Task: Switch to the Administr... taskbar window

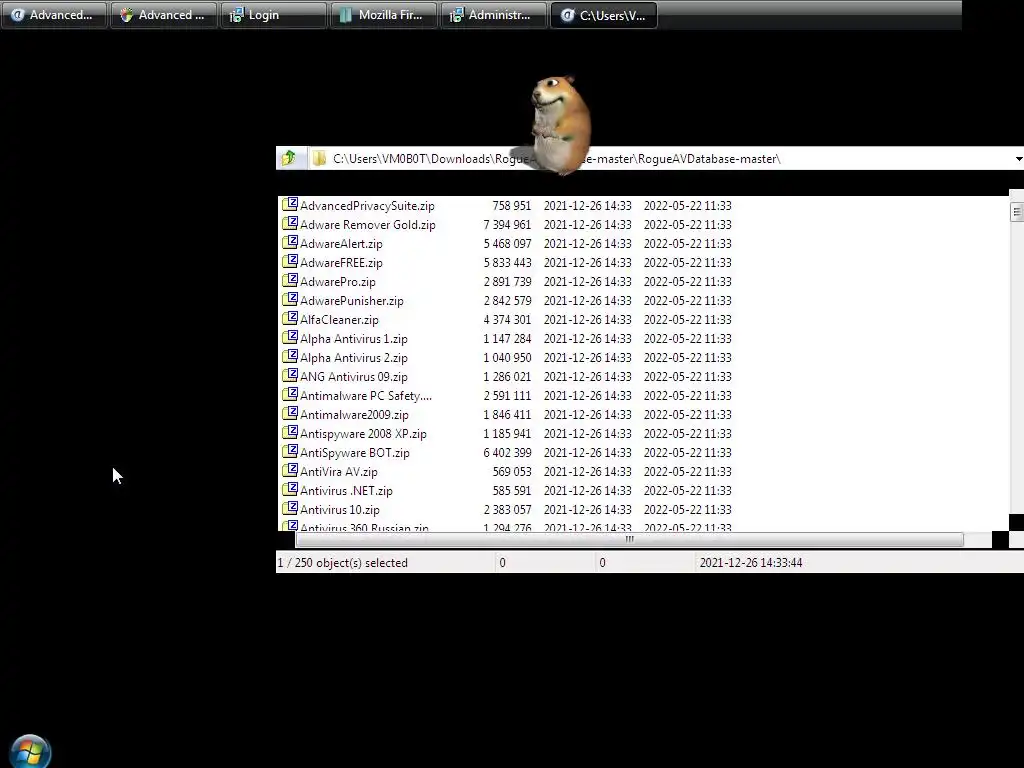Action: coord(494,14)
